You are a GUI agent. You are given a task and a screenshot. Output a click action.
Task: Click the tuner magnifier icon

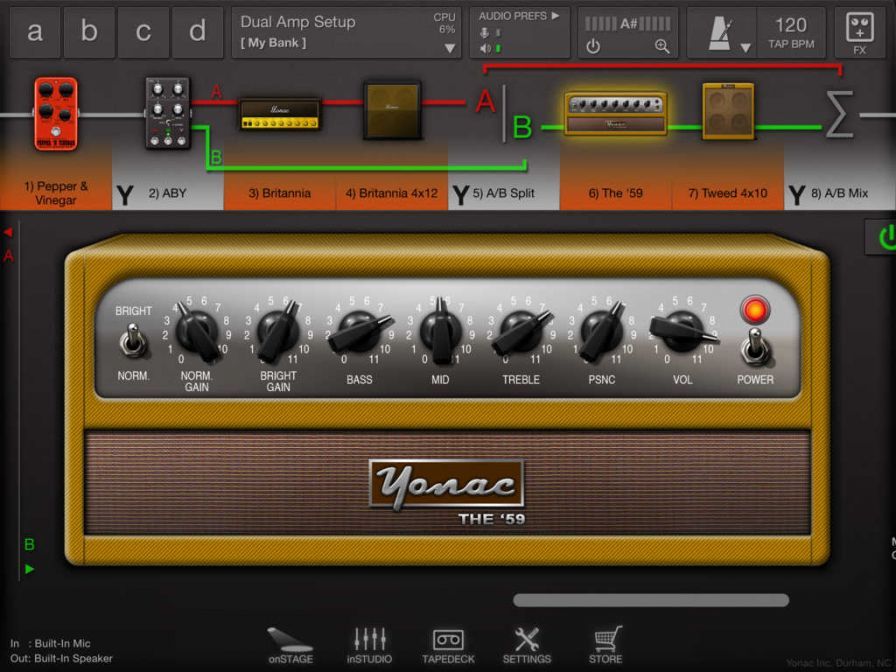(x=661, y=46)
